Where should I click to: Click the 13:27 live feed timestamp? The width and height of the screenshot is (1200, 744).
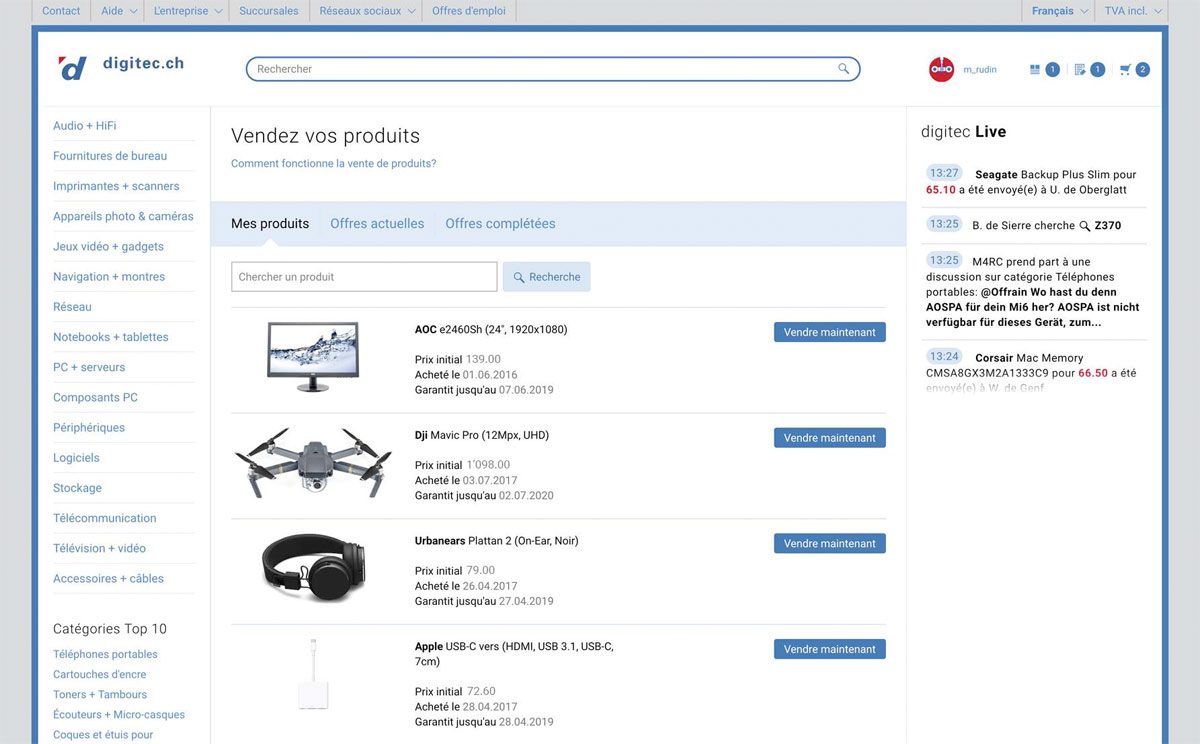944,173
